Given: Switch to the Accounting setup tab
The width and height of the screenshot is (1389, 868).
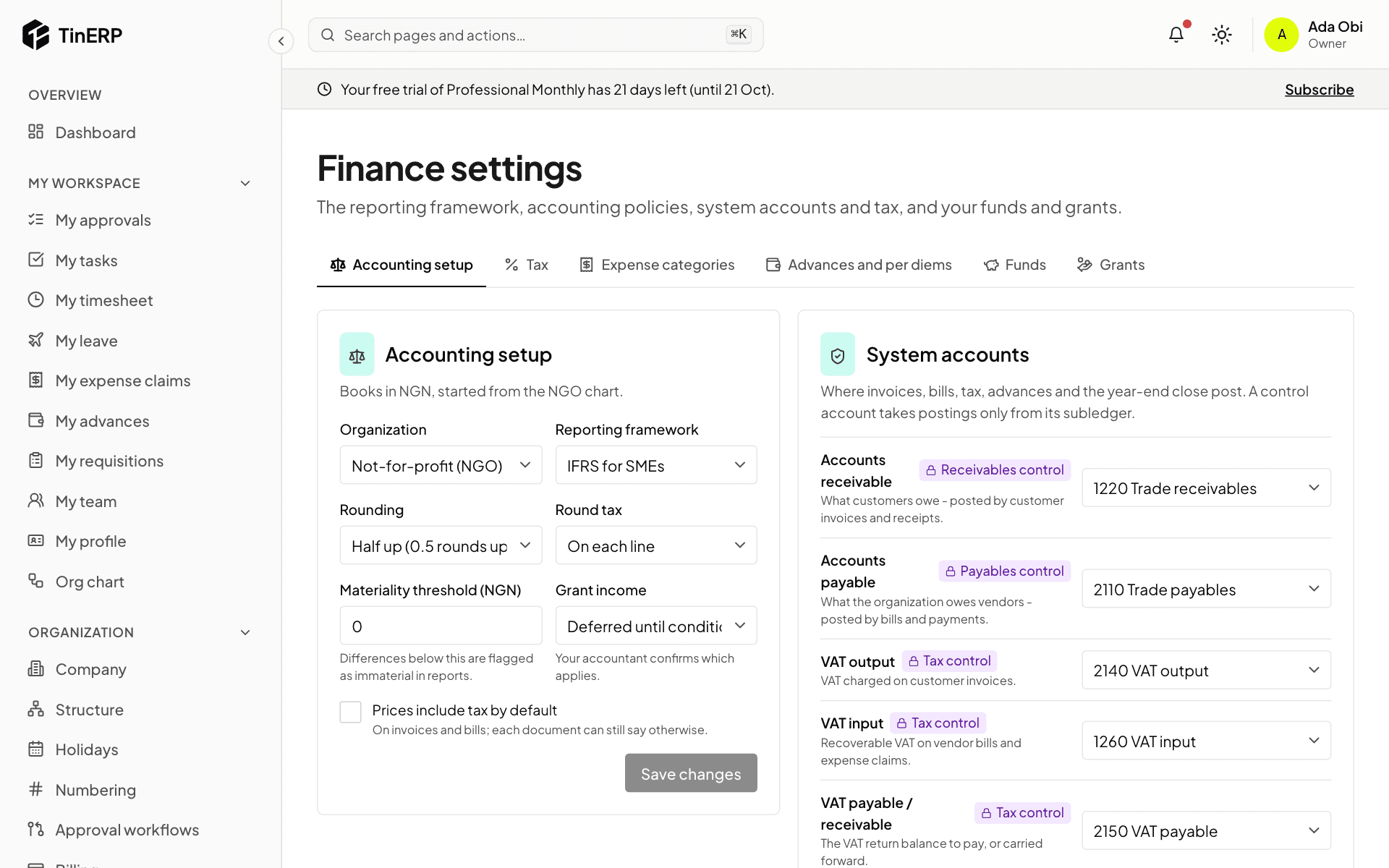Looking at the screenshot, I should 402,265.
